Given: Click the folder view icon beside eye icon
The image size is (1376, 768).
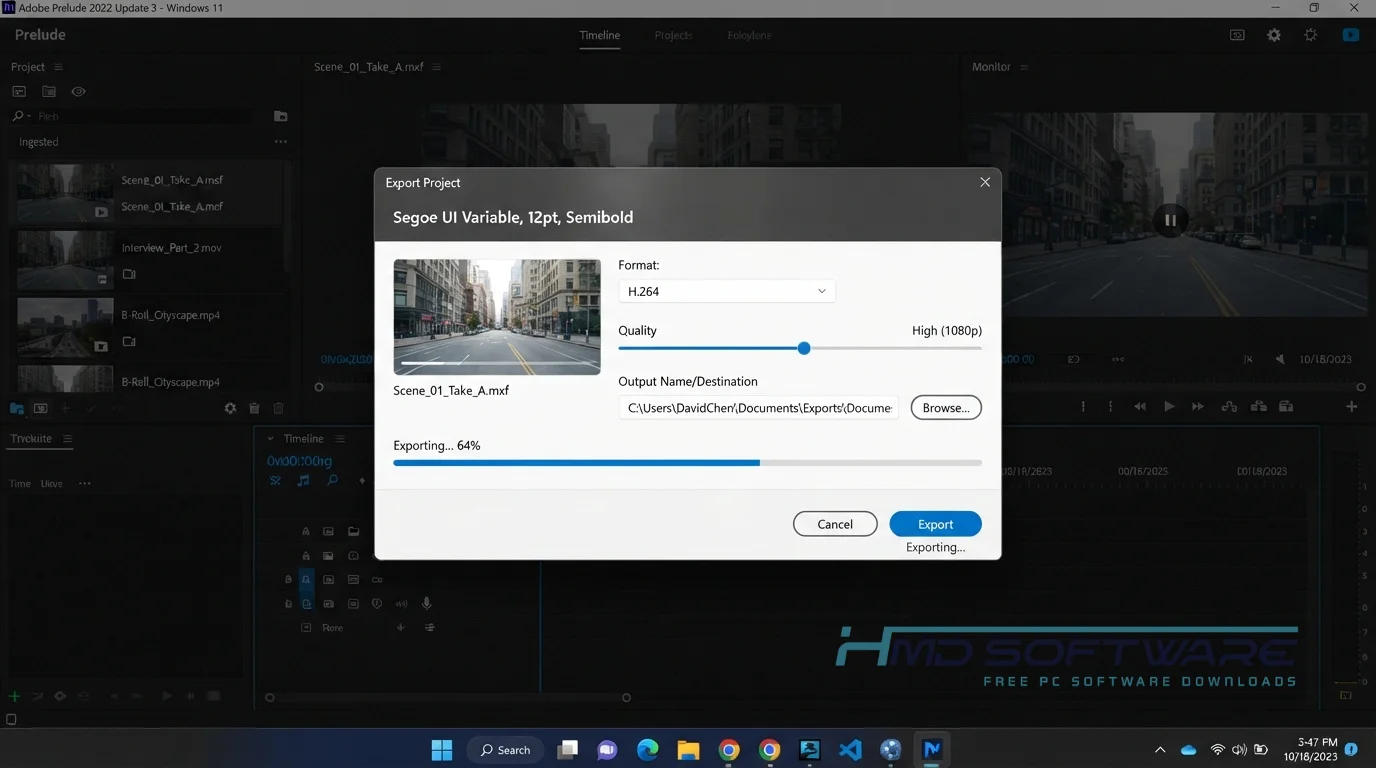Looking at the screenshot, I should (x=48, y=92).
